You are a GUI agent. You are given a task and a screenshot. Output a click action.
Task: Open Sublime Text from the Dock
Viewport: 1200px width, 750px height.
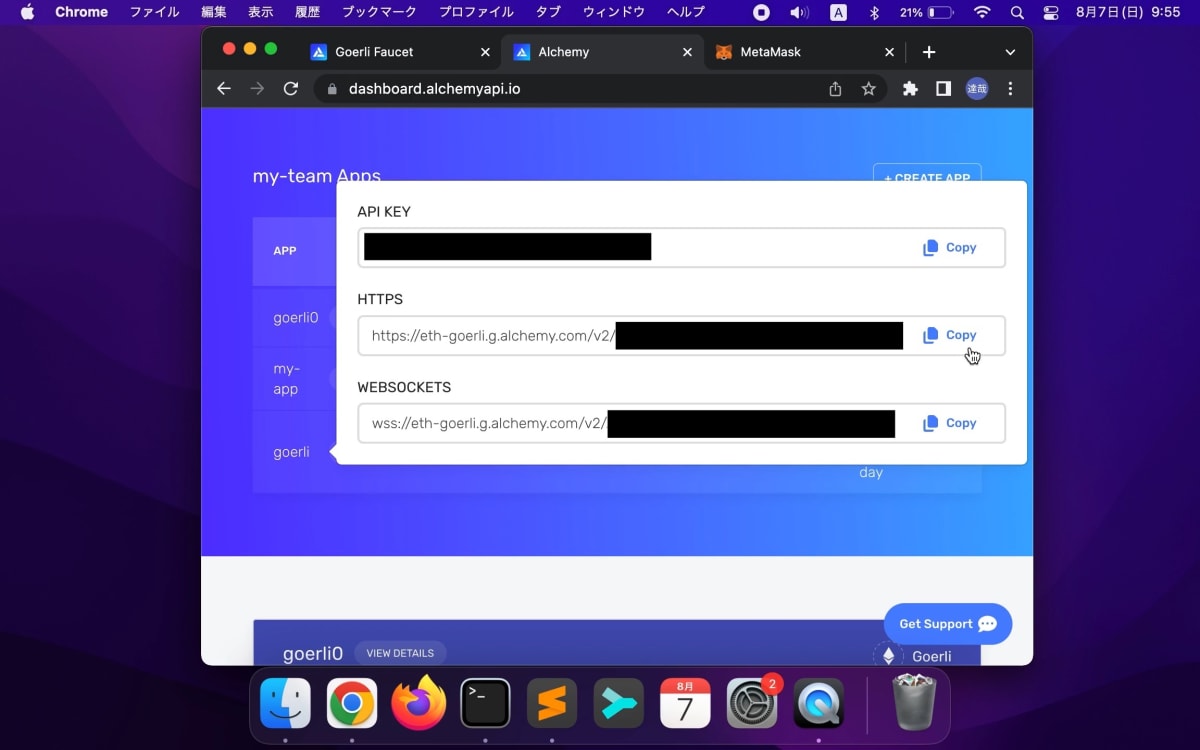pyautogui.click(x=552, y=703)
